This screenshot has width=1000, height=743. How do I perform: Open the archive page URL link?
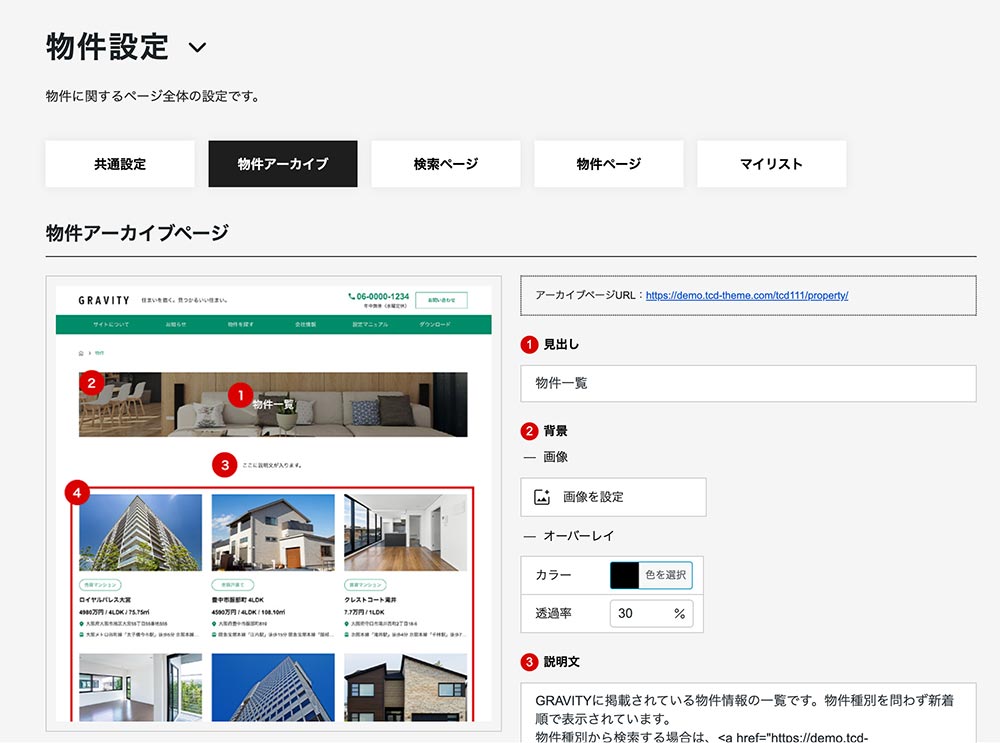coord(746,296)
